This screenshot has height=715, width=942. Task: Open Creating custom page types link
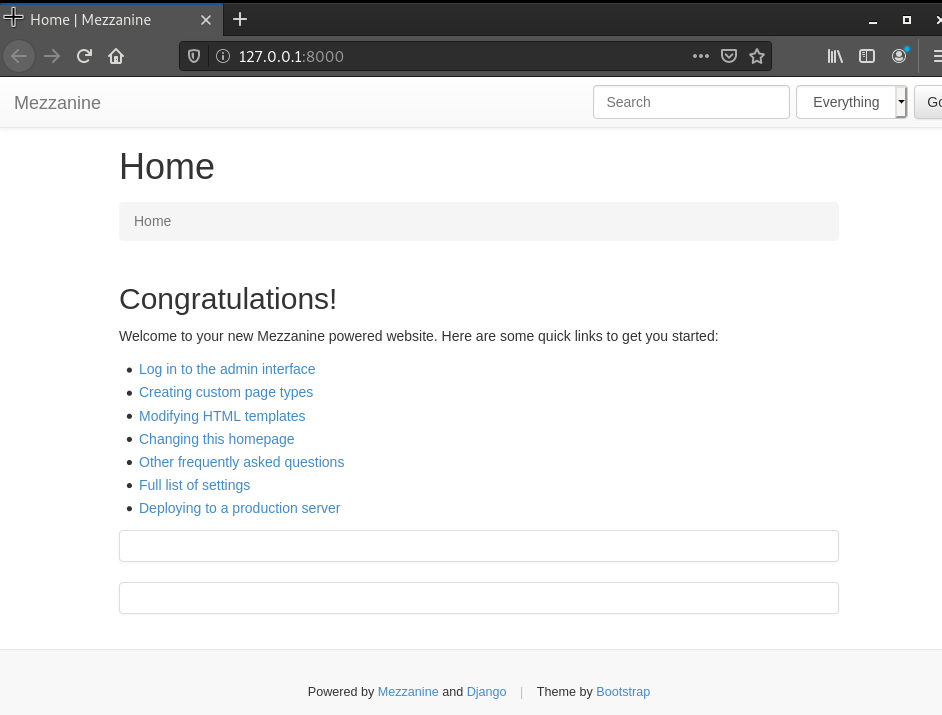(226, 392)
